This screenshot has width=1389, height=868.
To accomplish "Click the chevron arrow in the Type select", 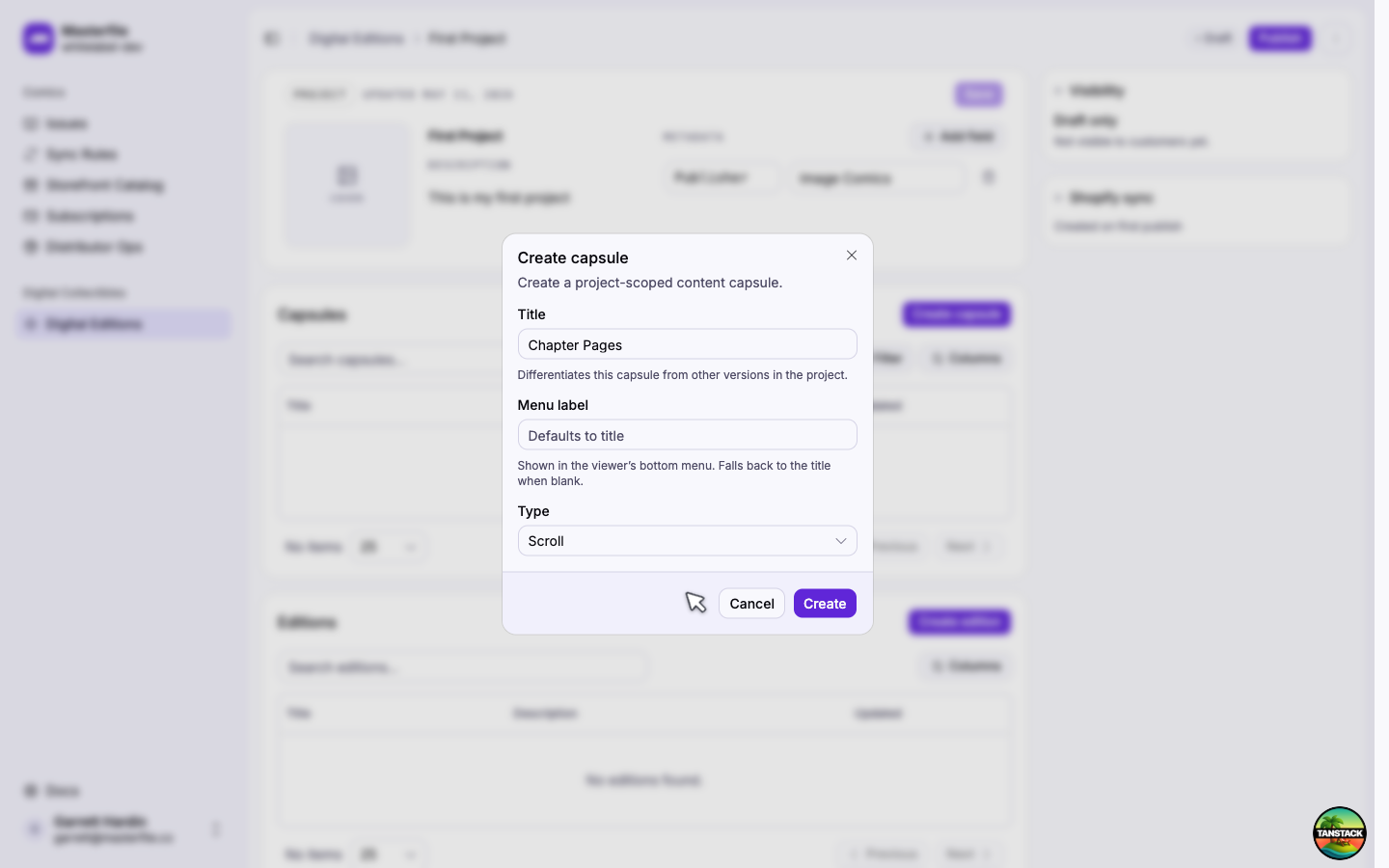I will 840,541.
